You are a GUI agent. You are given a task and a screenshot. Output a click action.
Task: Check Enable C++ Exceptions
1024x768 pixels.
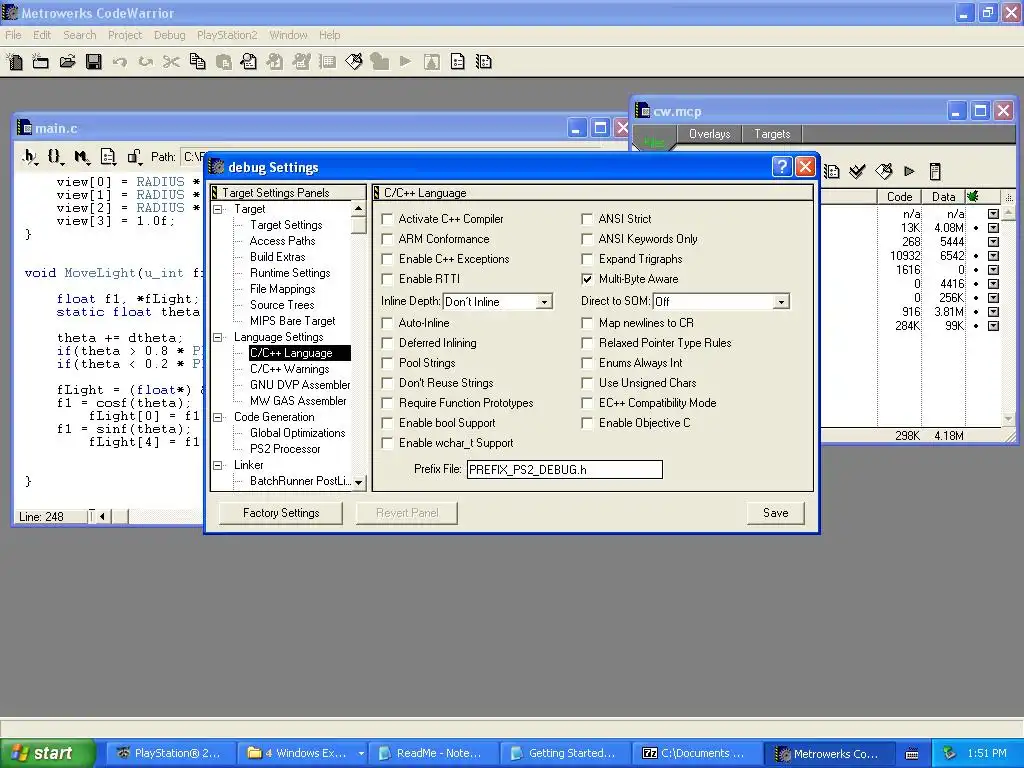tap(387, 259)
